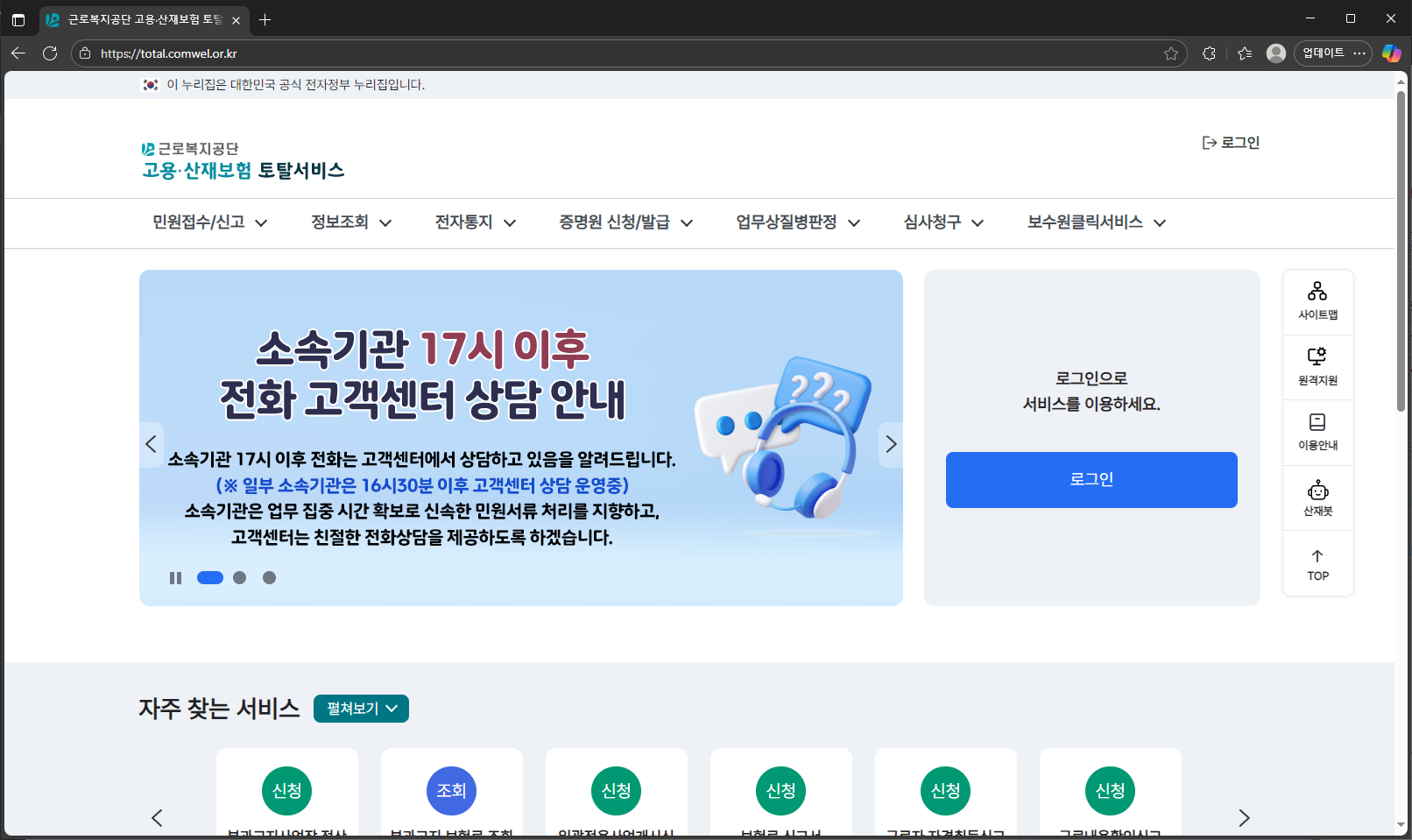Launch 원격지원 remote support icon
This screenshot has width=1412, height=840.
(x=1317, y=366)
